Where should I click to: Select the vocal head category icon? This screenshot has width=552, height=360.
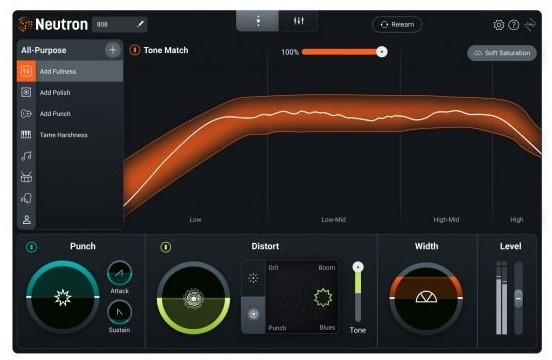(x=26, y=198)
